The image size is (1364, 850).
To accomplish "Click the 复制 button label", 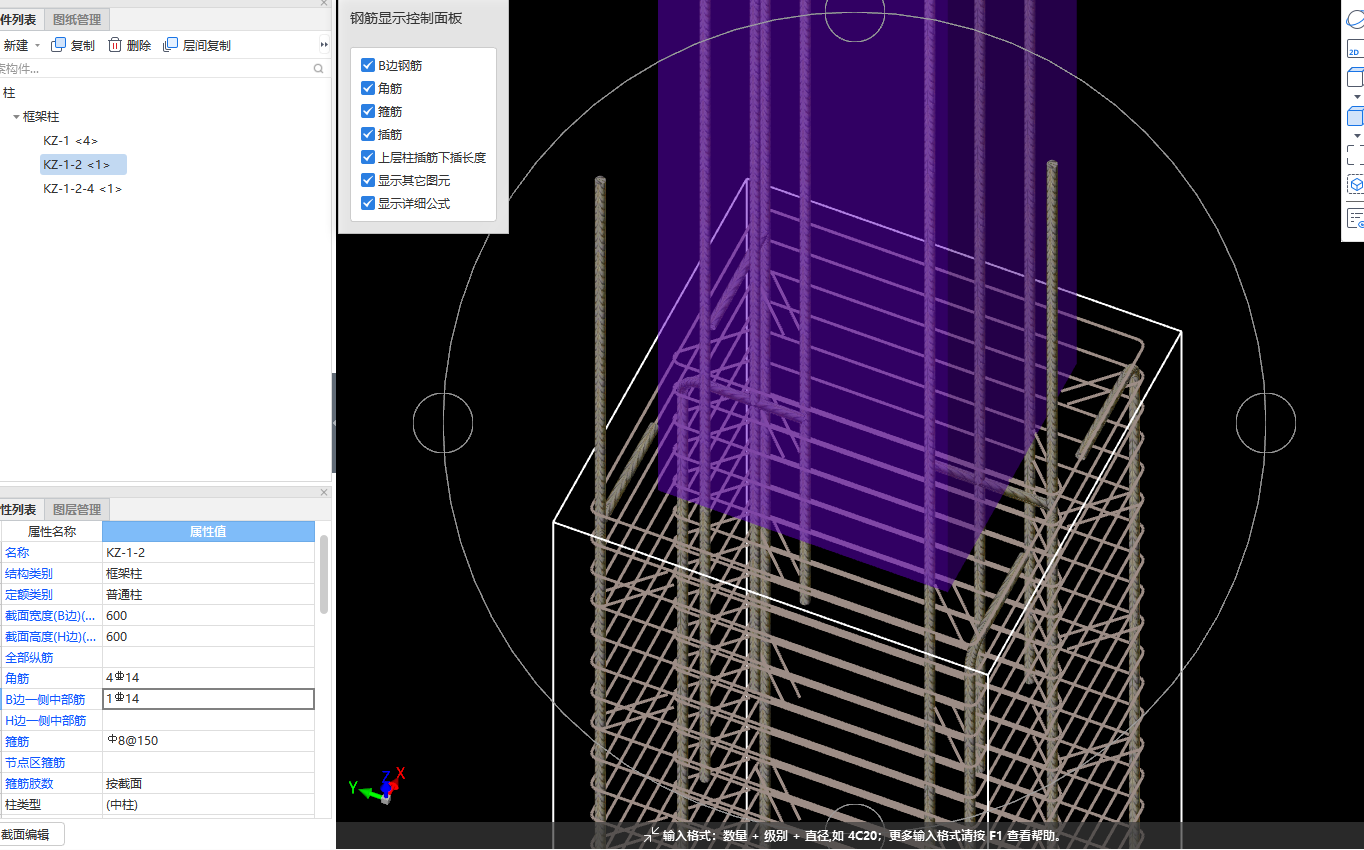I will coord(83,45).
